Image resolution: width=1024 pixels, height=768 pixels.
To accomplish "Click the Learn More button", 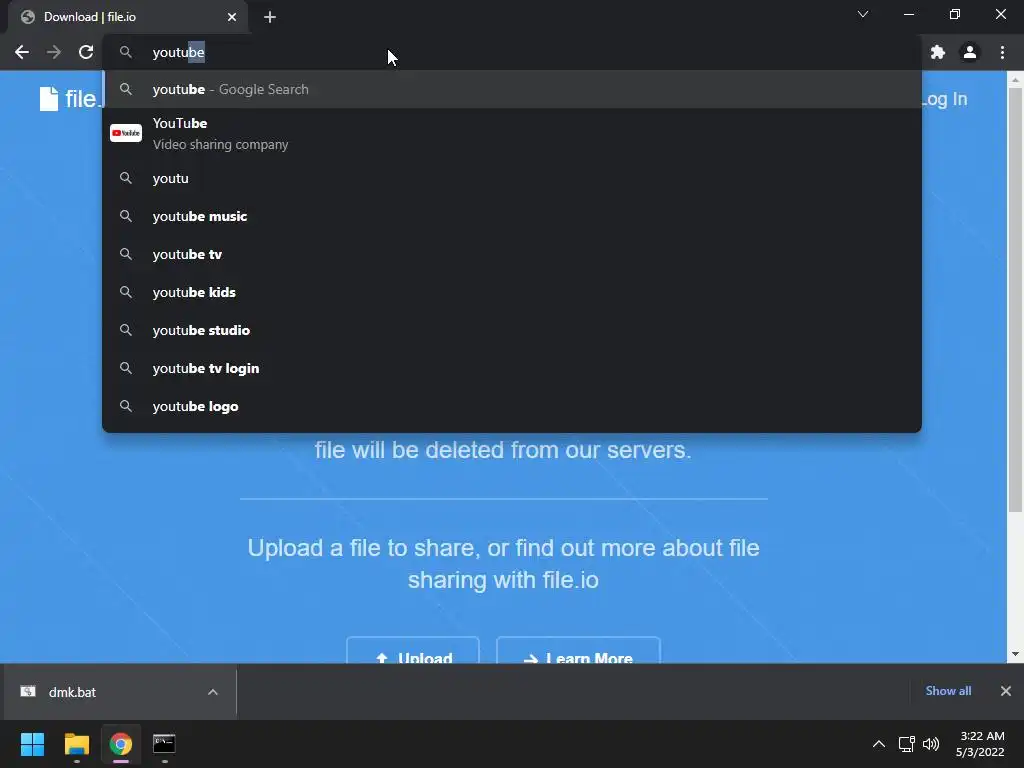I will tap(578, 650).
